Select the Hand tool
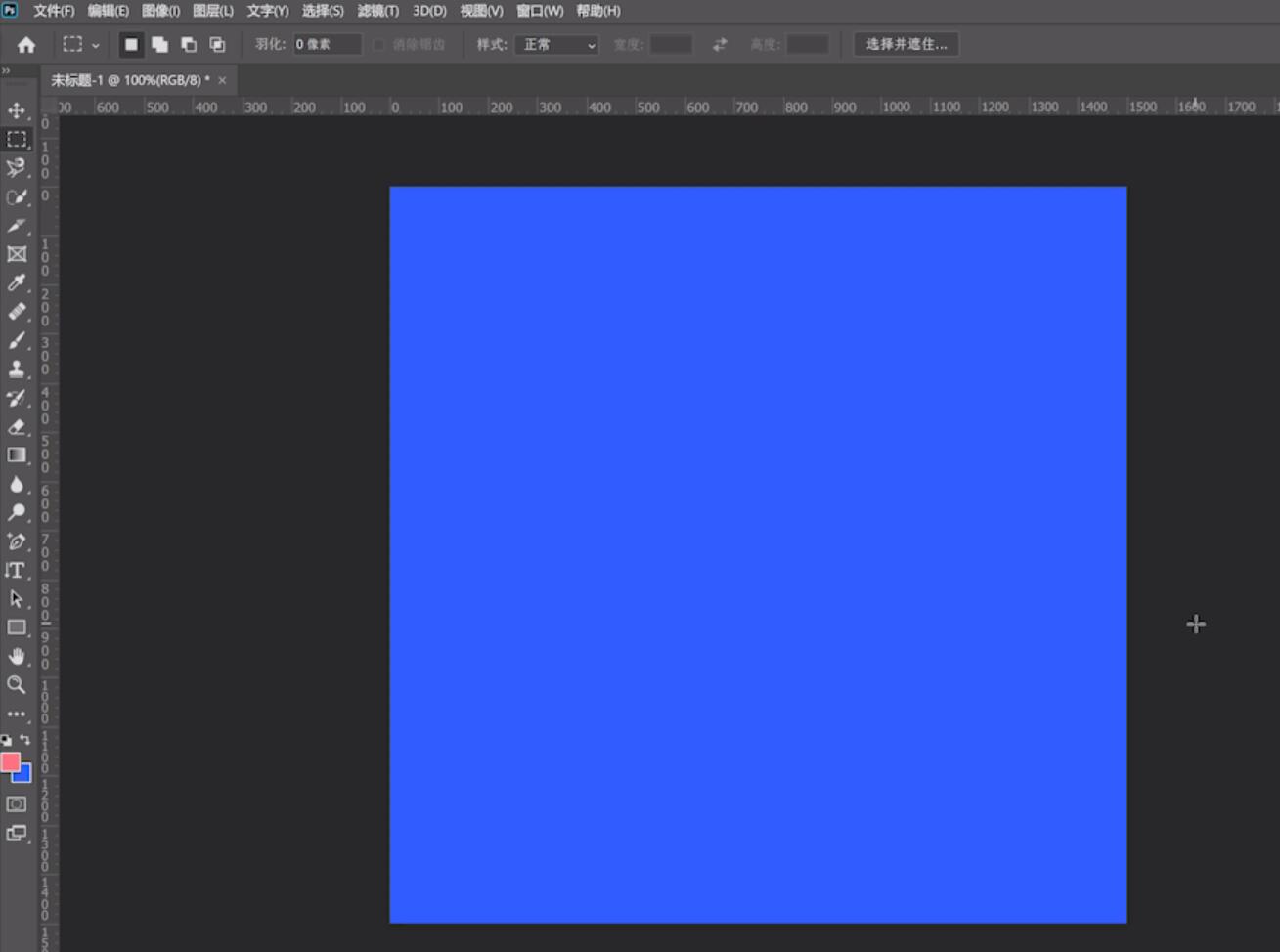The height and width of the screenshot is (952, 1280). (17, 656)
